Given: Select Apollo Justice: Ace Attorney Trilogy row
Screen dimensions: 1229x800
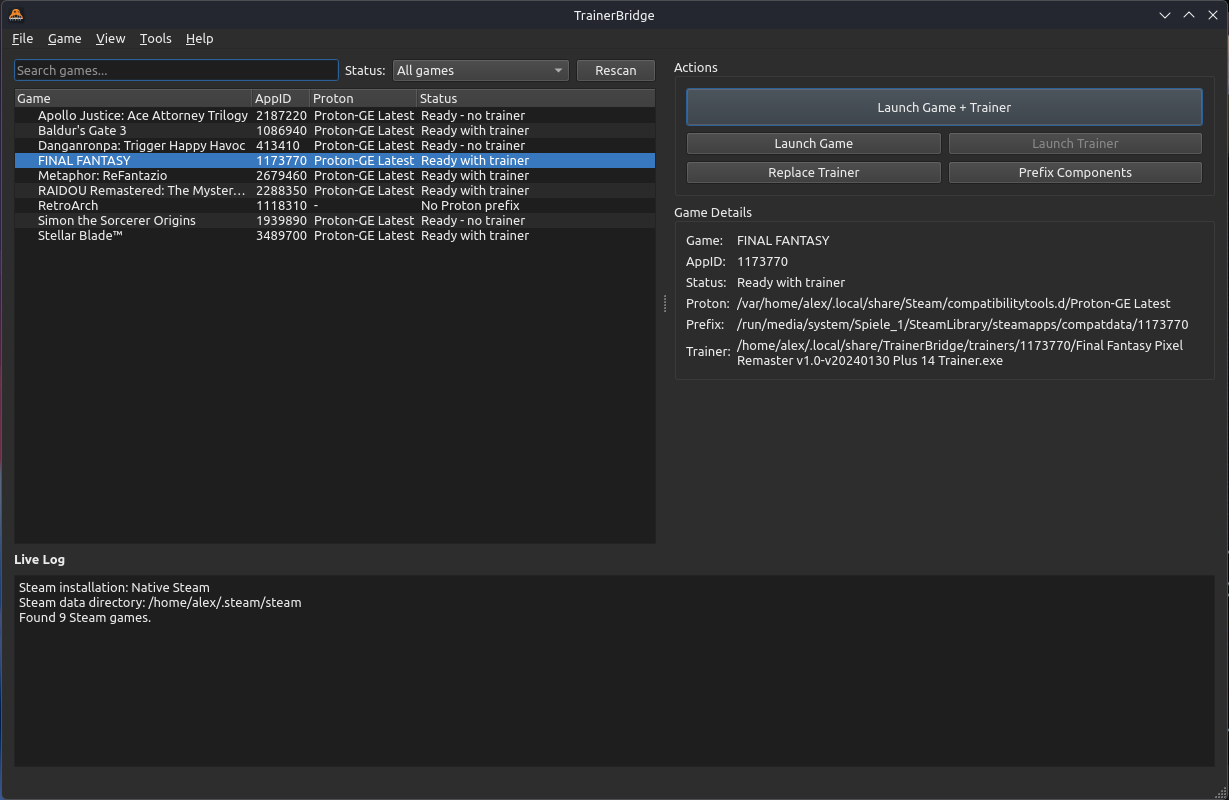Looking at the screenshot, I should 335,115.
